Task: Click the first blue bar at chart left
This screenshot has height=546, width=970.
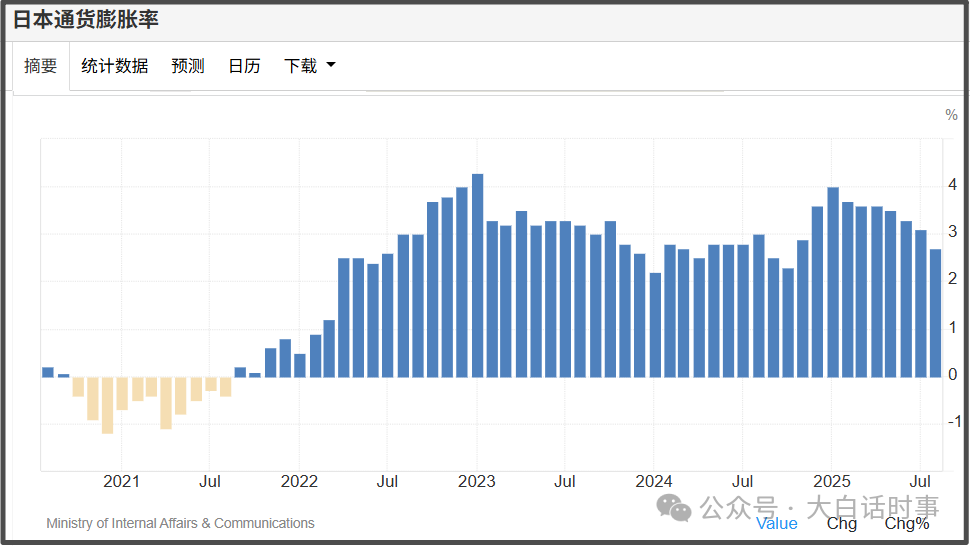Action: 48,372
